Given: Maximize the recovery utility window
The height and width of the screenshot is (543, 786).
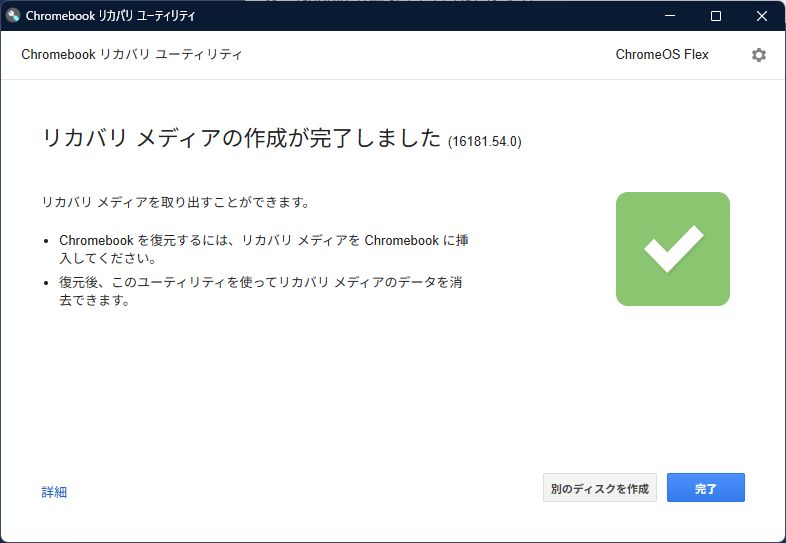Looking at the screenshot, I should click(716, 16).
